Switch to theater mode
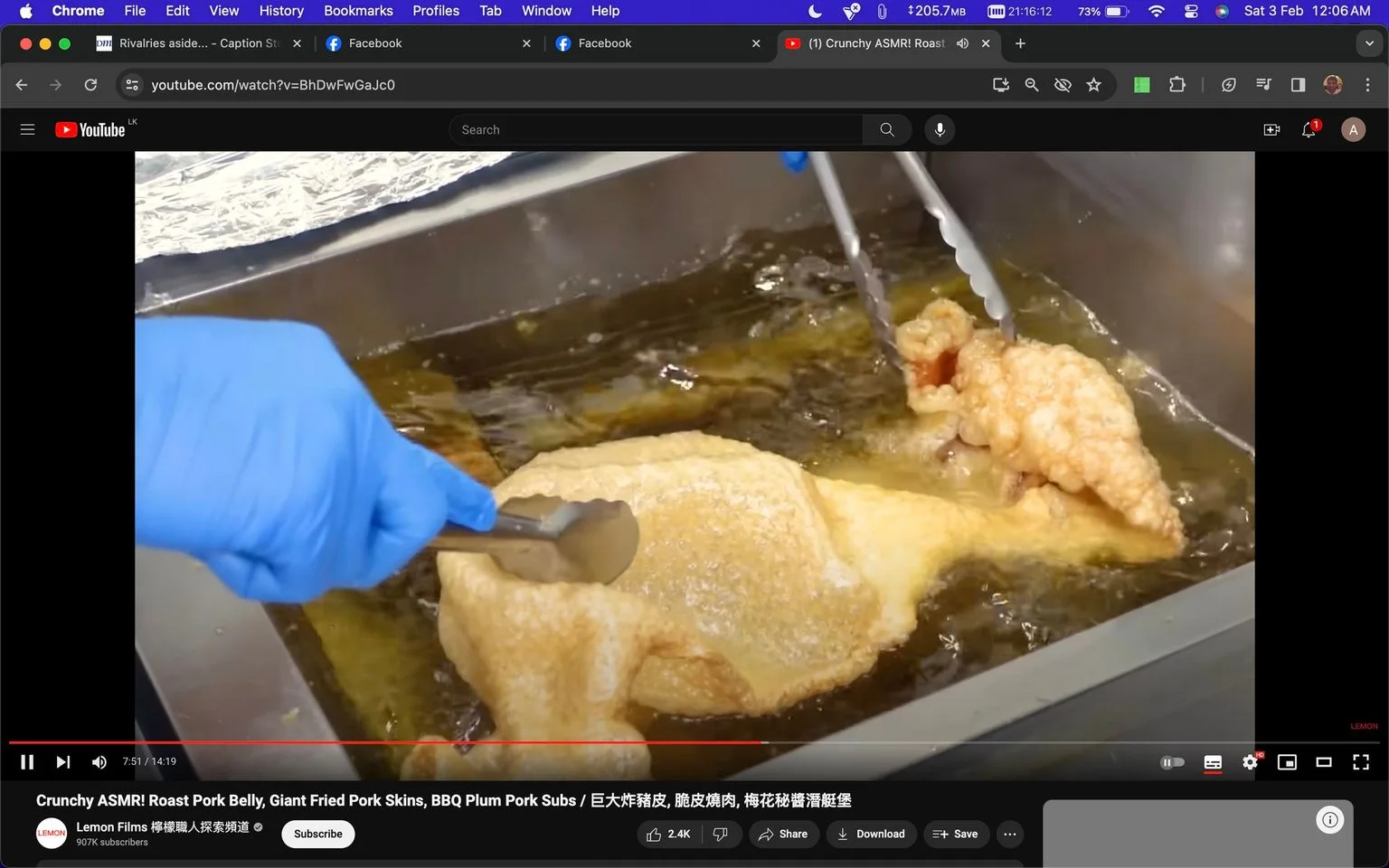Viewport: 1389px width, 868px height. pyautogui.click(x=1324, y=762)
